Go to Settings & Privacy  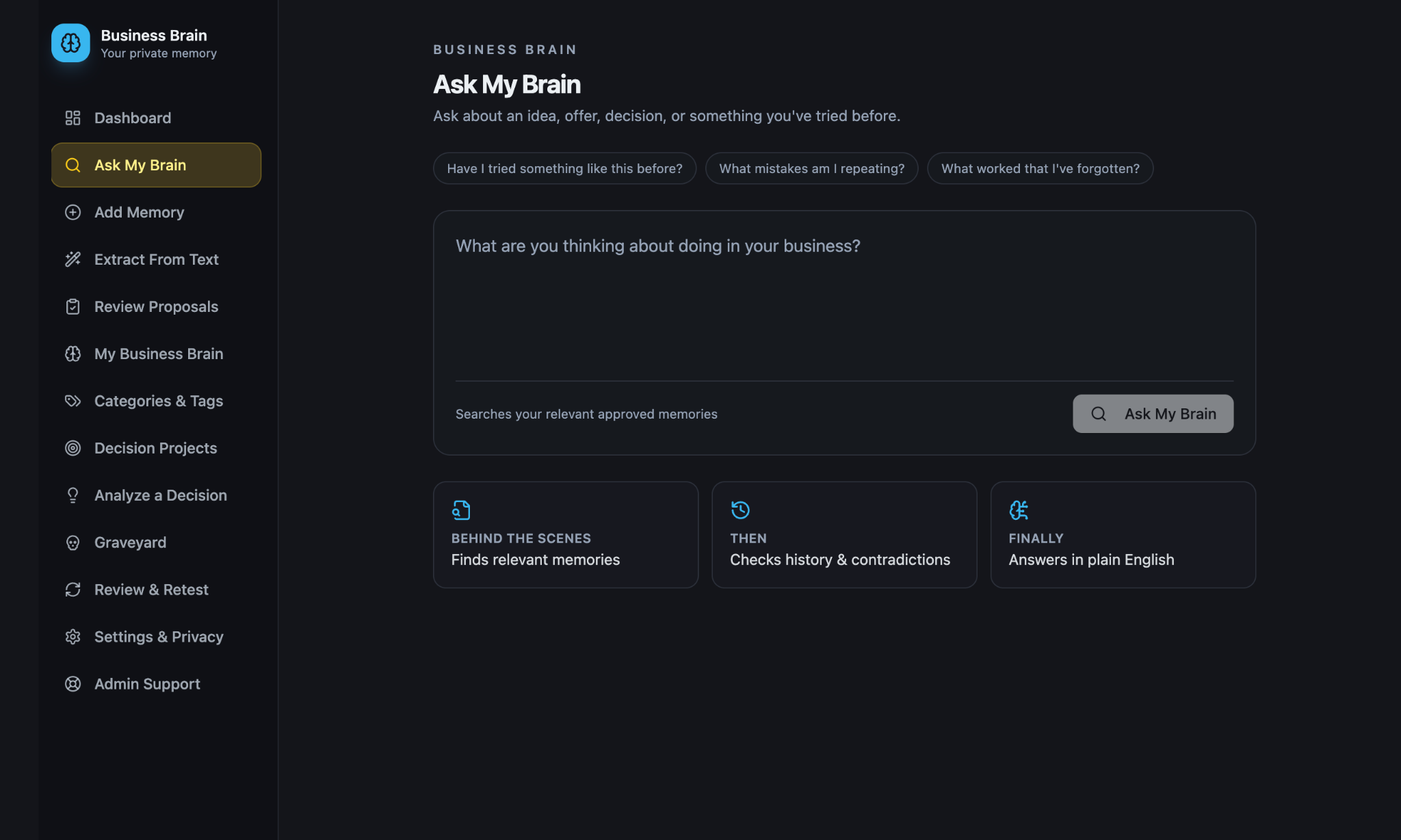tap(156, 637)
